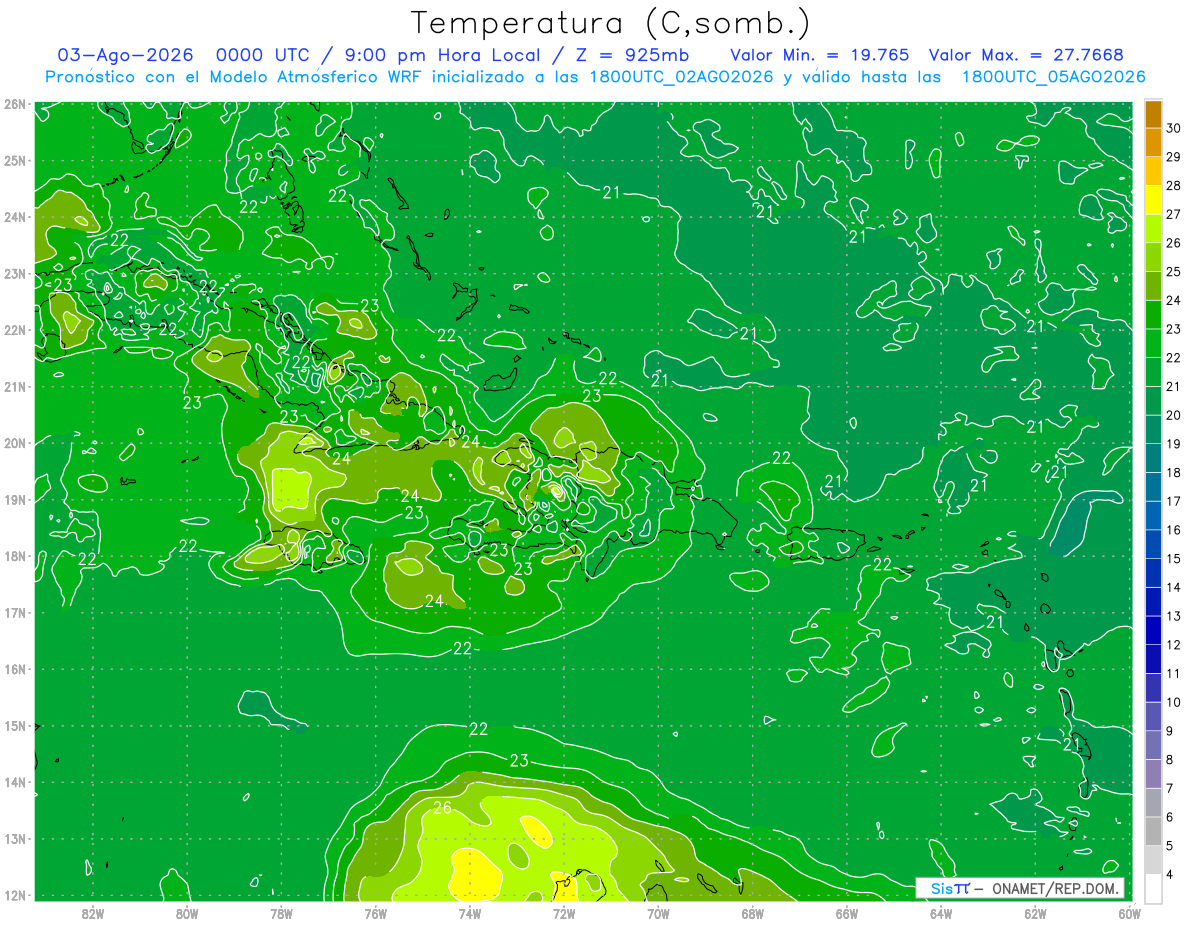Click the valid-until time "1800UTC_05AGO2026"

tap(1053, 77)
